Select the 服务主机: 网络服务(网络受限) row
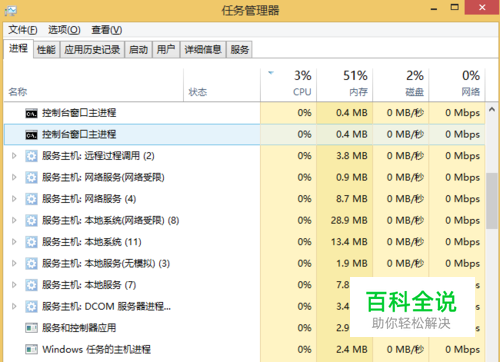This screenshot has height=362, width=500. click(x=244, y=177)
